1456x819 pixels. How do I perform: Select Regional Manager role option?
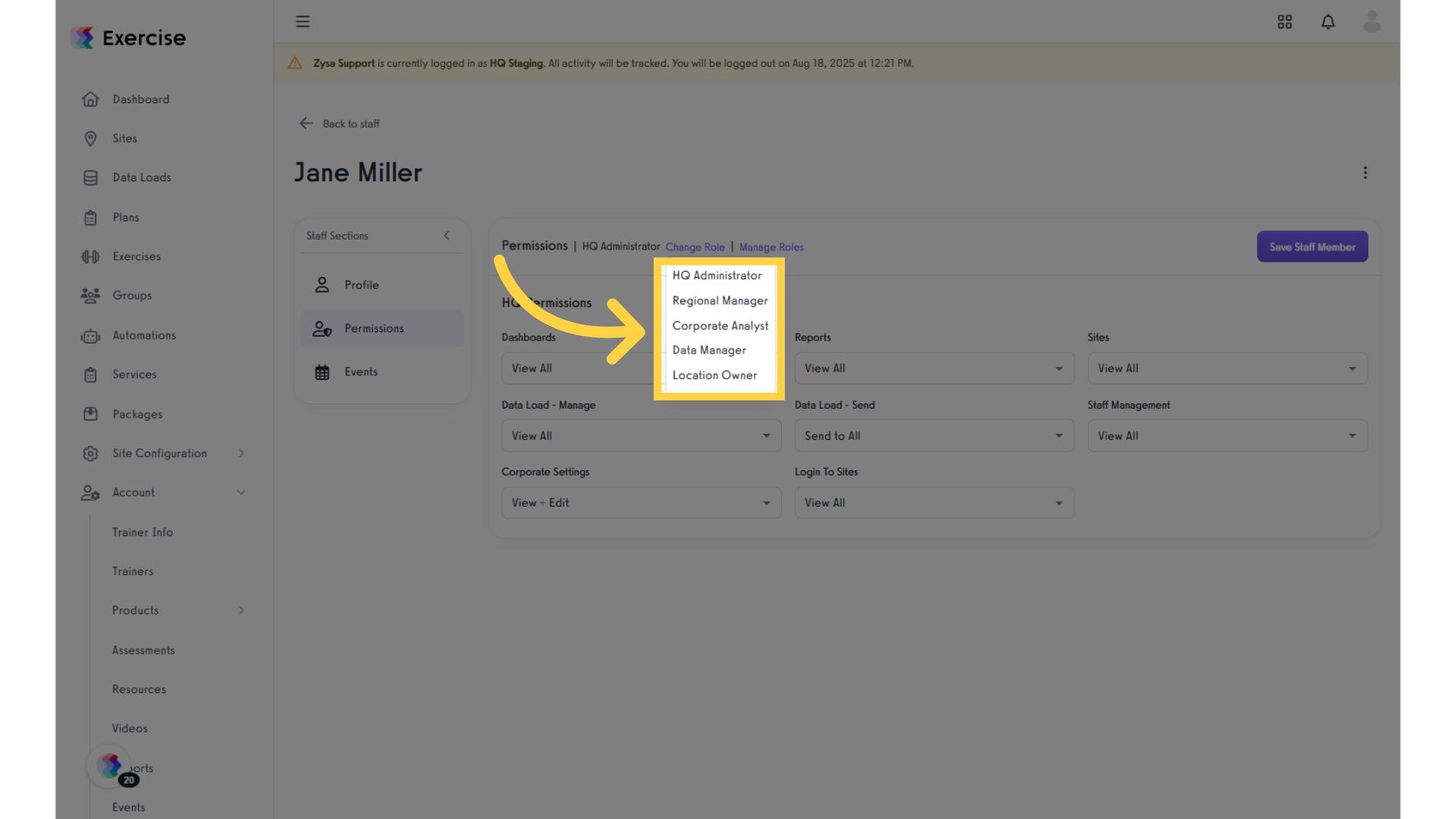click(720, 301)
